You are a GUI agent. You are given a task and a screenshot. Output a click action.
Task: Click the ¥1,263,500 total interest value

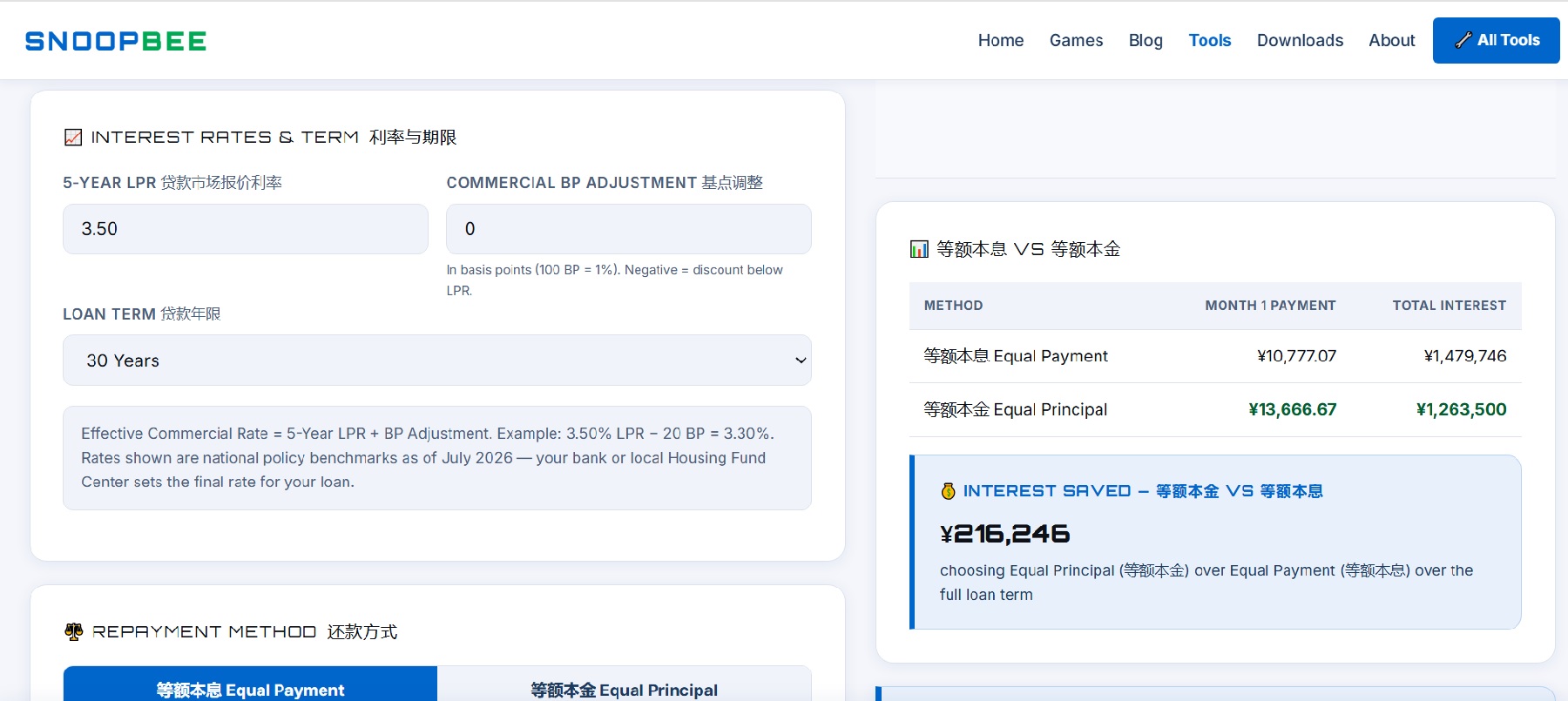[1461, 409]
